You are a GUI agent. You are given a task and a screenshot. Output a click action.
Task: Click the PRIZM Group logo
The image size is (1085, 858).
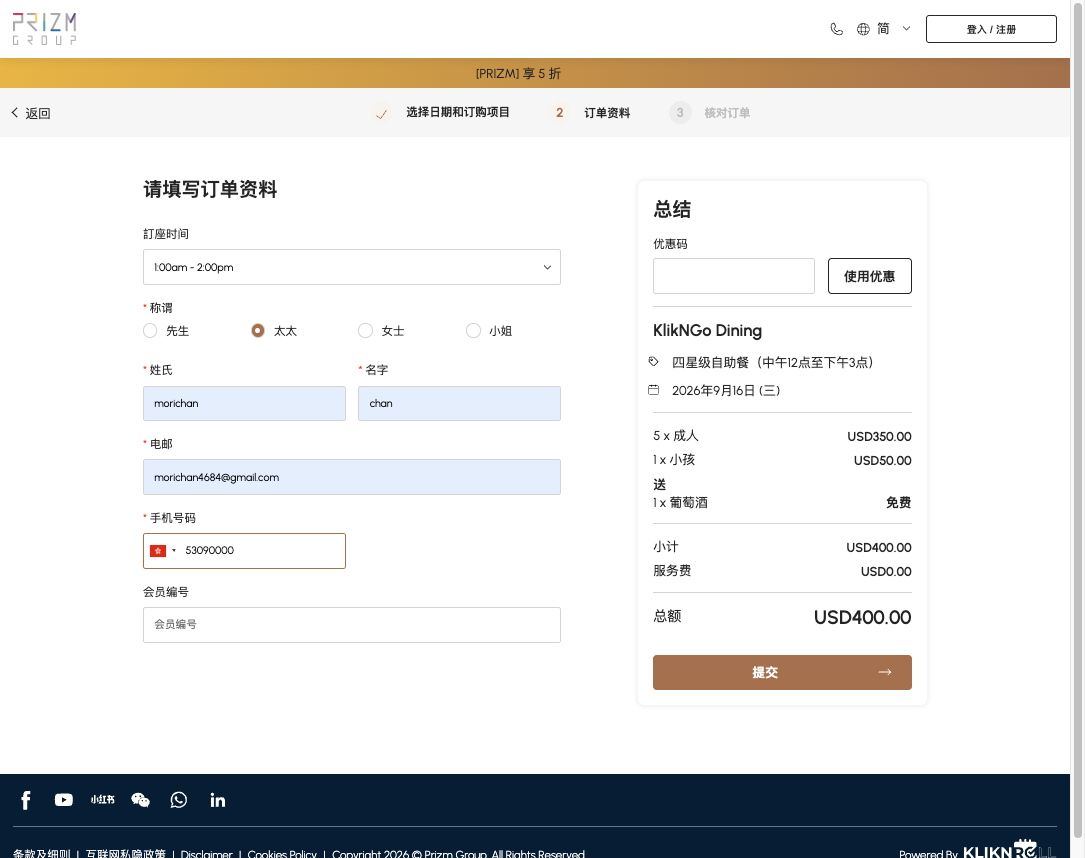pos(44,29)
